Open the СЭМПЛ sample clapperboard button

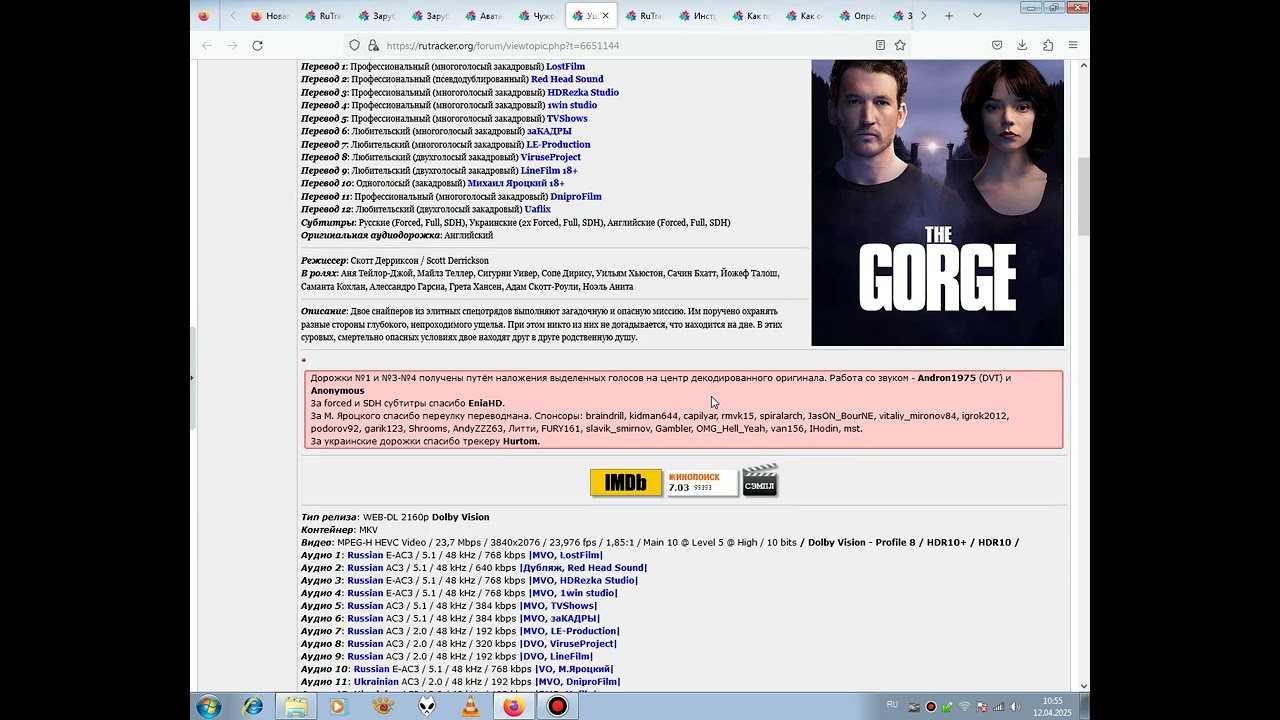pyautogui.click(x=760, y=481)
